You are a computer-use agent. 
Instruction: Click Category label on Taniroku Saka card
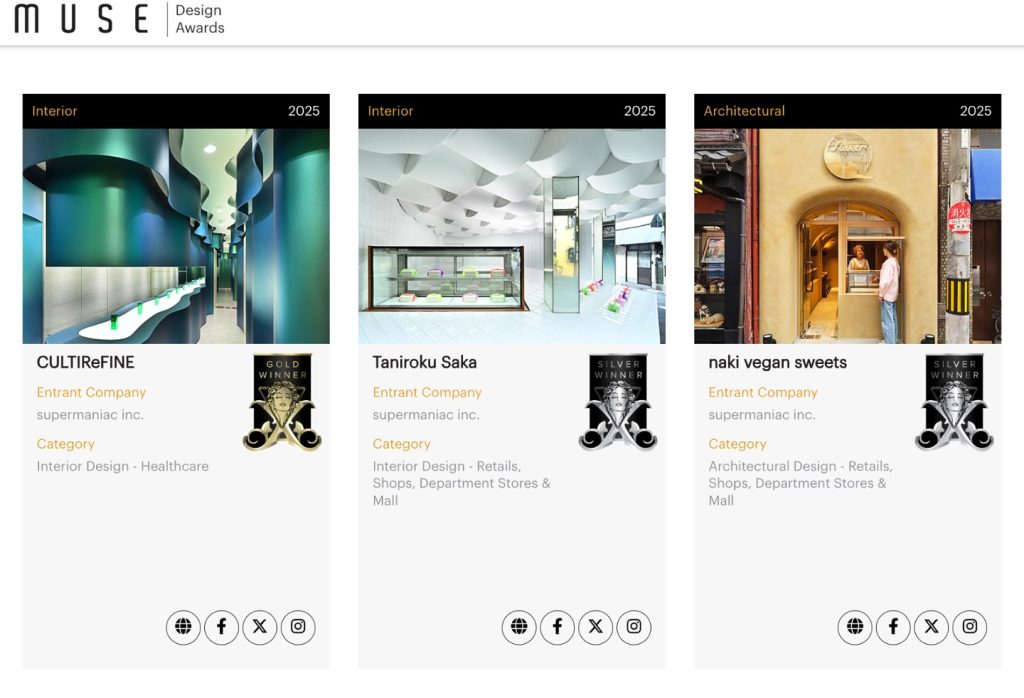[x=402, y=444]
